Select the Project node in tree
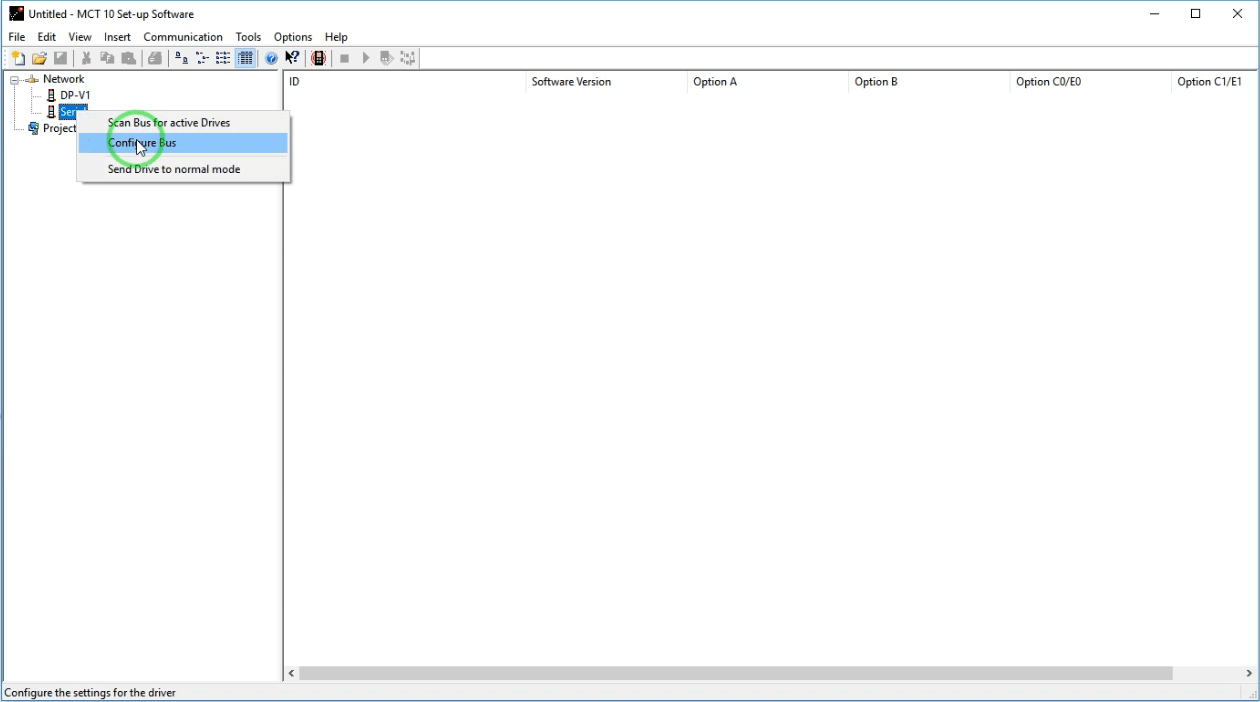Screen dimensions: 1260x702 (58, 129)
